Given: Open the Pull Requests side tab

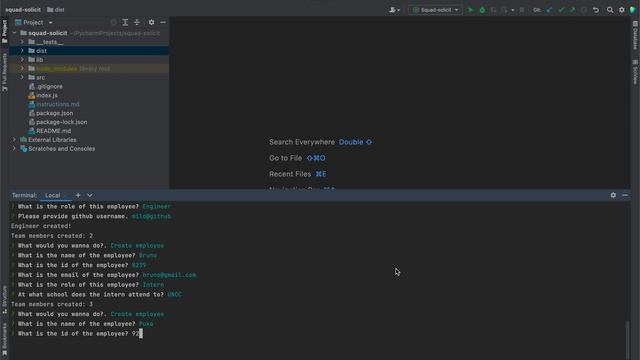Looking at the screenshot, I should pos(4,73).
